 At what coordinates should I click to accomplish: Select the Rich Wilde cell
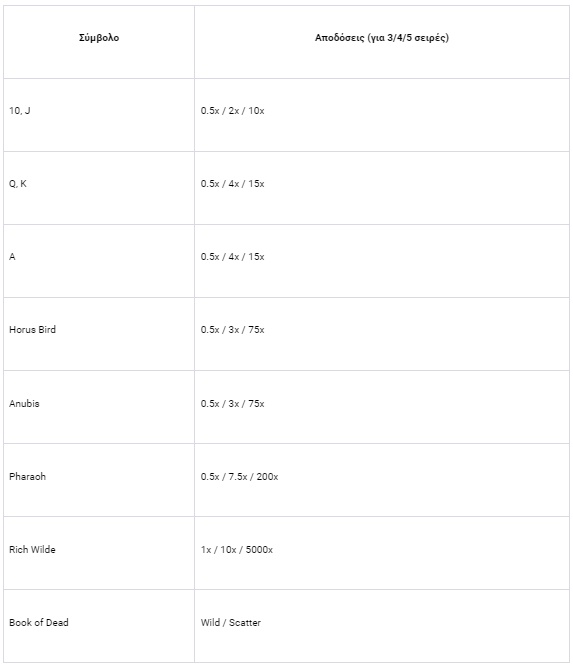pyautogui.click(x=99, y=553)
